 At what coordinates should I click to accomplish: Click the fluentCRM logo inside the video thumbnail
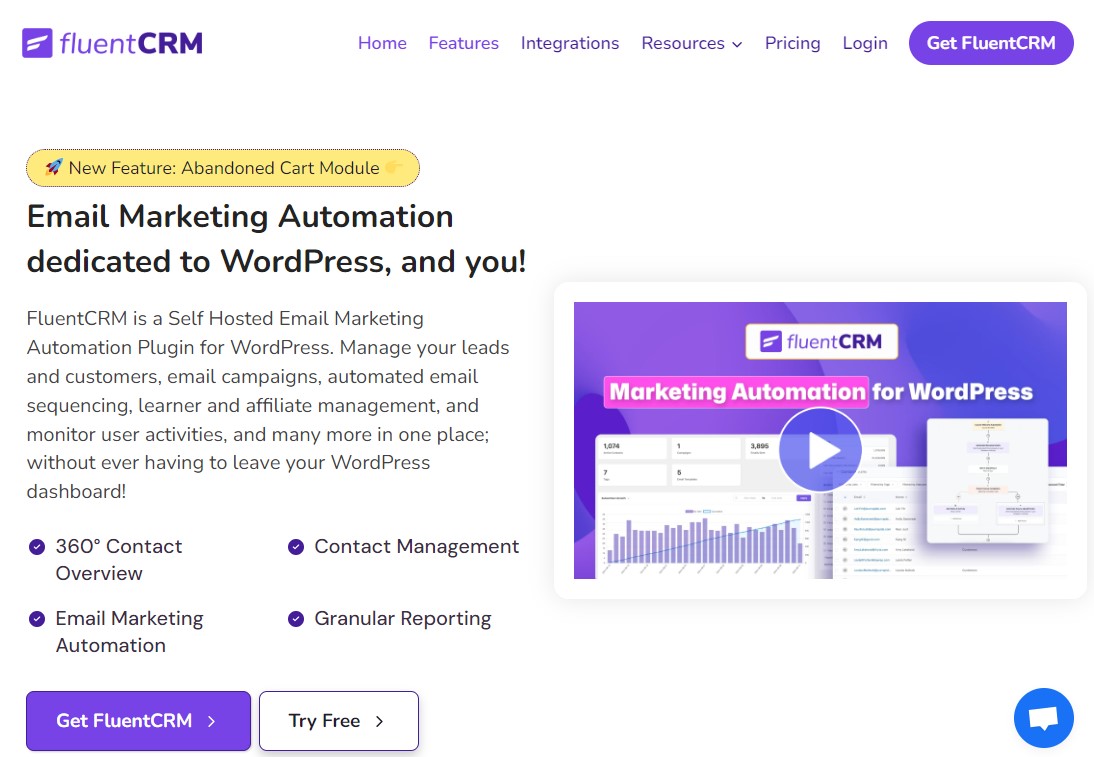(x=821, y=341)
